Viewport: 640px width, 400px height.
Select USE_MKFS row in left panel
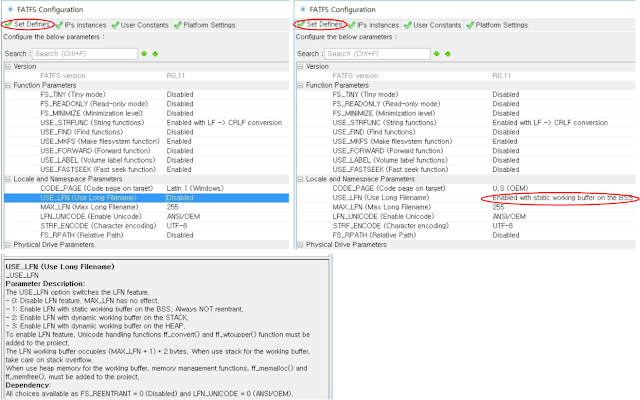tap(147, 142)
